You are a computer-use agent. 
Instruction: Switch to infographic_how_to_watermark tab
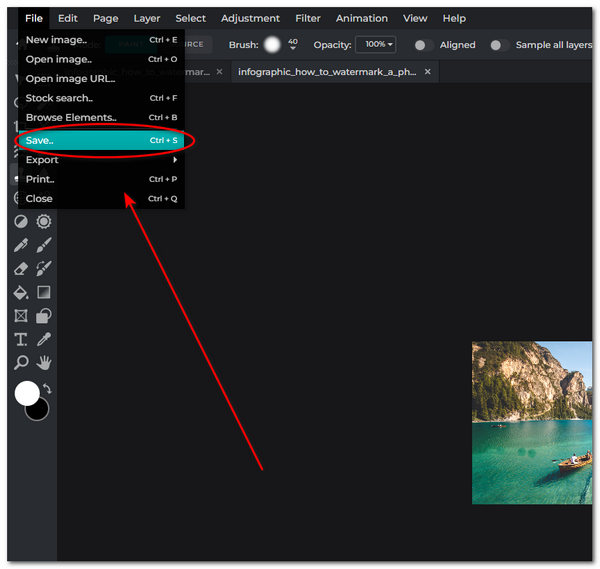coord(327,72)
